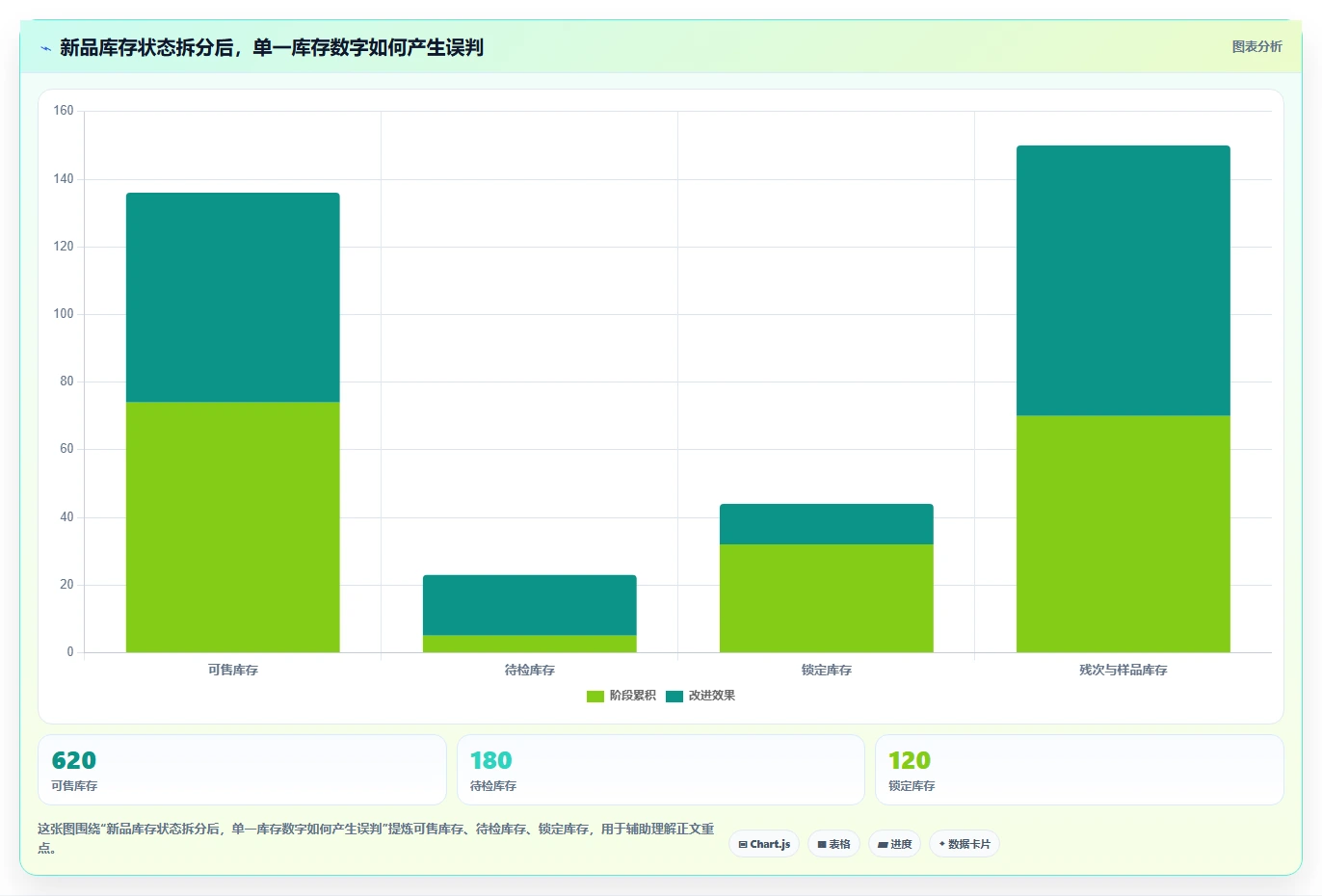Click the 锁定库存 x-axis label
Screen dimensions: 1322x896
point(827,670)
